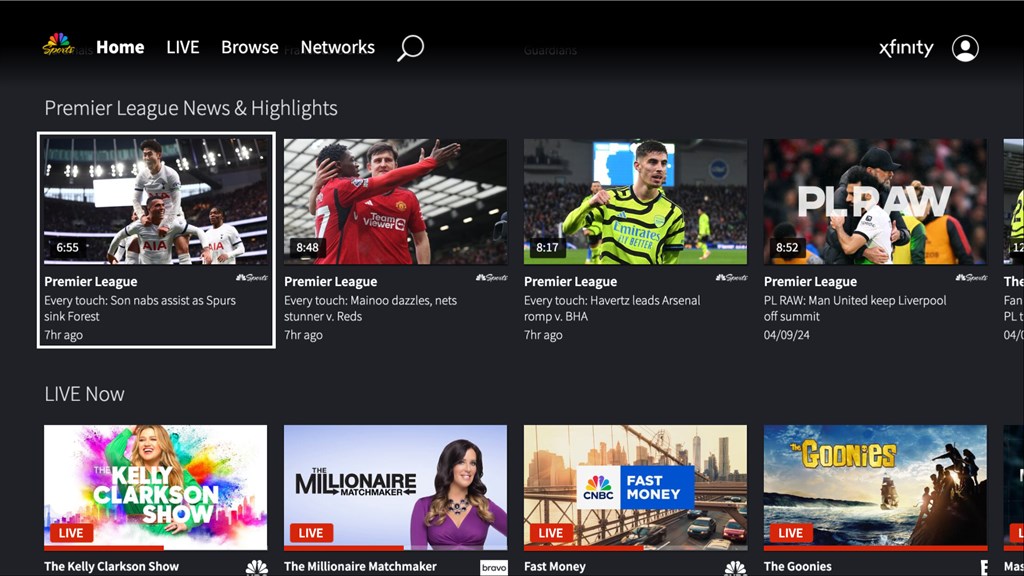Click the Fast Money title text
The height and width of the screenshot is (576, 1024).
click(x=554, y=566)
